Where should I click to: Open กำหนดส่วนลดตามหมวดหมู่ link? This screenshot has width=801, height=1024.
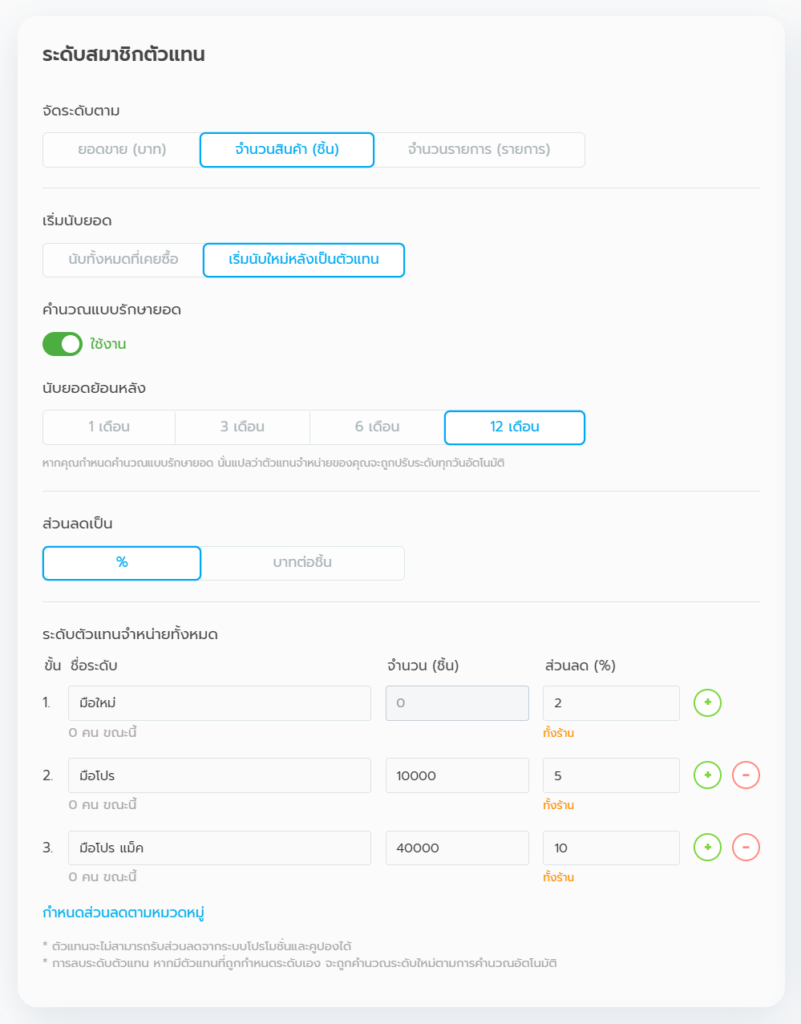click(124, 912)
